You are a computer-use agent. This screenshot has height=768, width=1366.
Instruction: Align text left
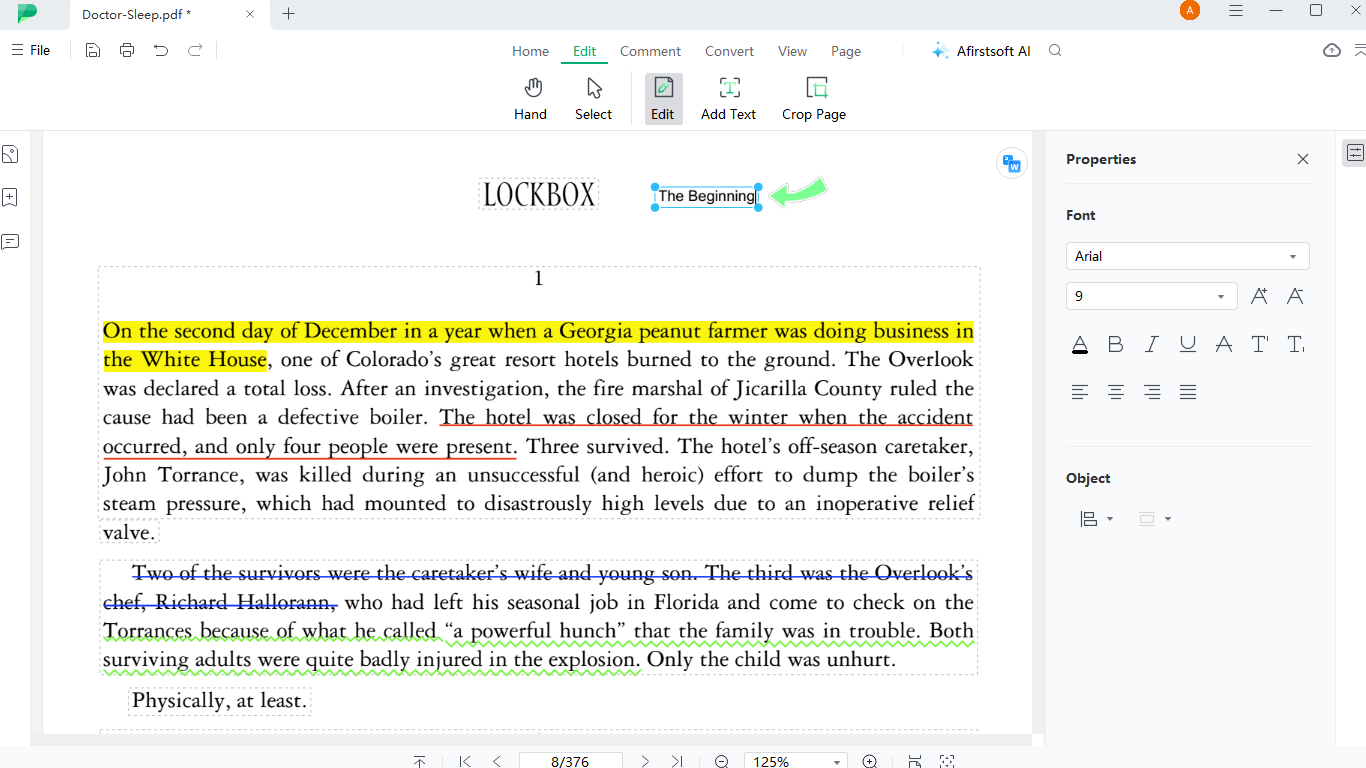[1080, 392]
